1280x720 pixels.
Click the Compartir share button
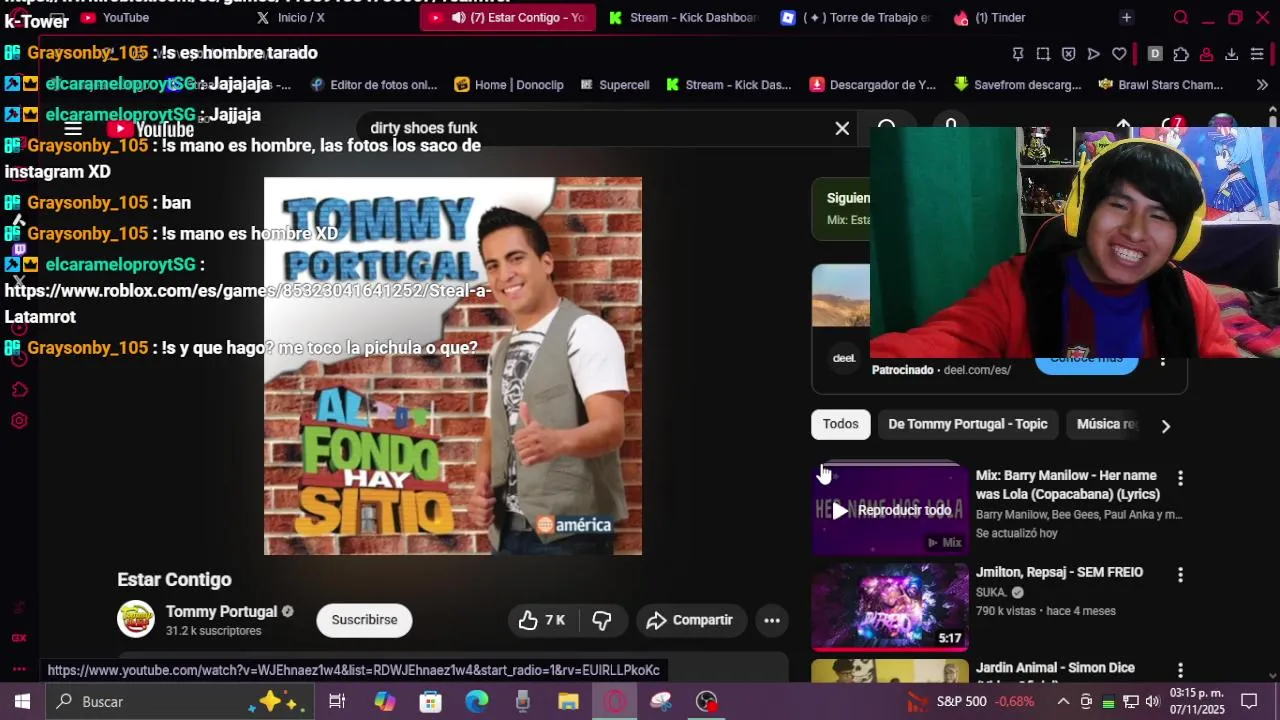(x=690, y=620)
